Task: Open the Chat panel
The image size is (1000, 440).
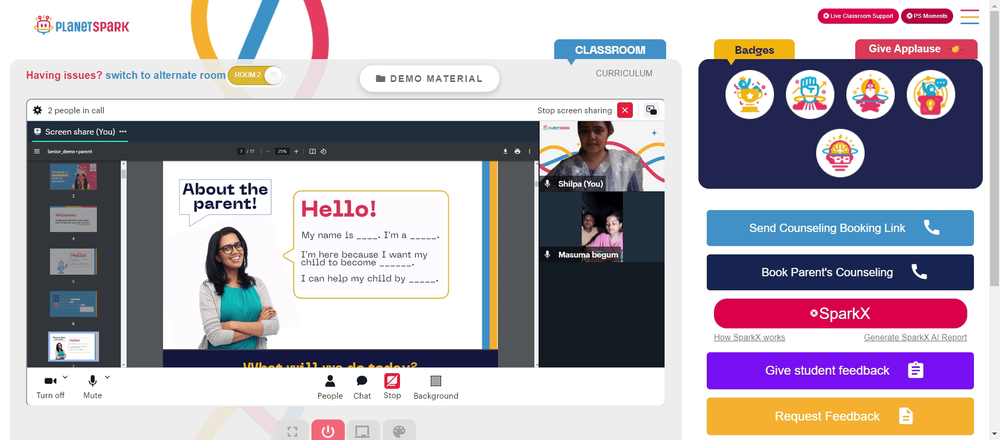Action: point(362,388)
